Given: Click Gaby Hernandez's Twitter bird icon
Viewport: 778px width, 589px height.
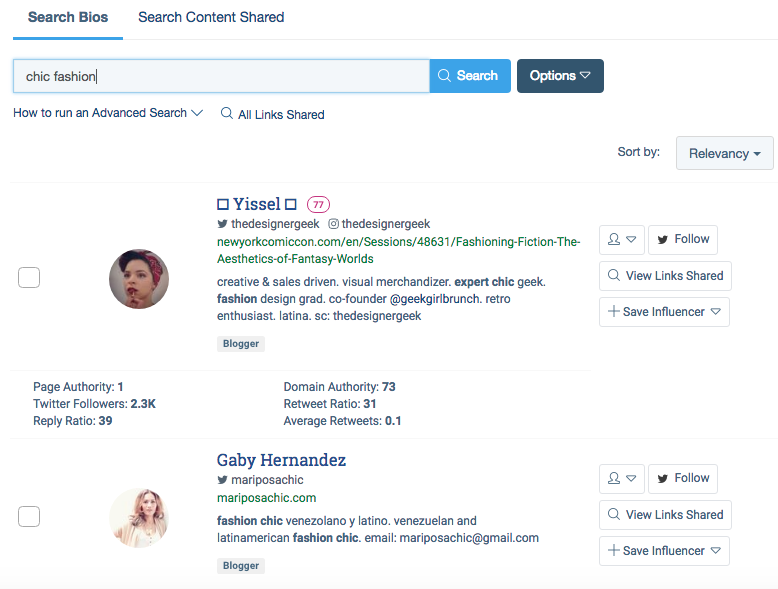Looking at the screenshot, I should pyautogui.click(x=222, y=480).
